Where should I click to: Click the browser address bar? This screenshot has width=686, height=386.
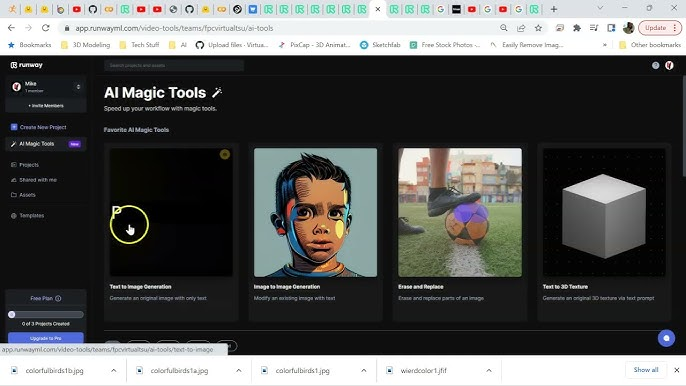coord(280,28)
